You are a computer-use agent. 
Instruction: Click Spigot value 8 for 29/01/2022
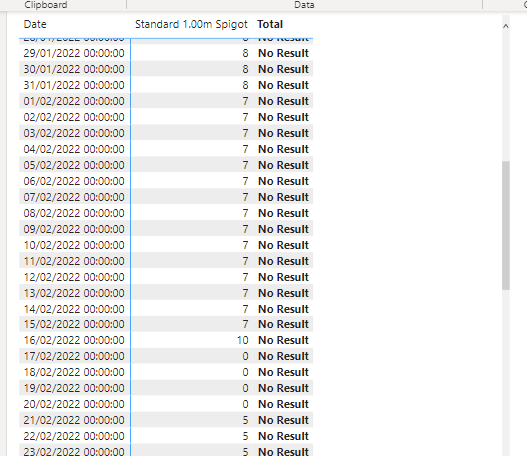[245, 53]
